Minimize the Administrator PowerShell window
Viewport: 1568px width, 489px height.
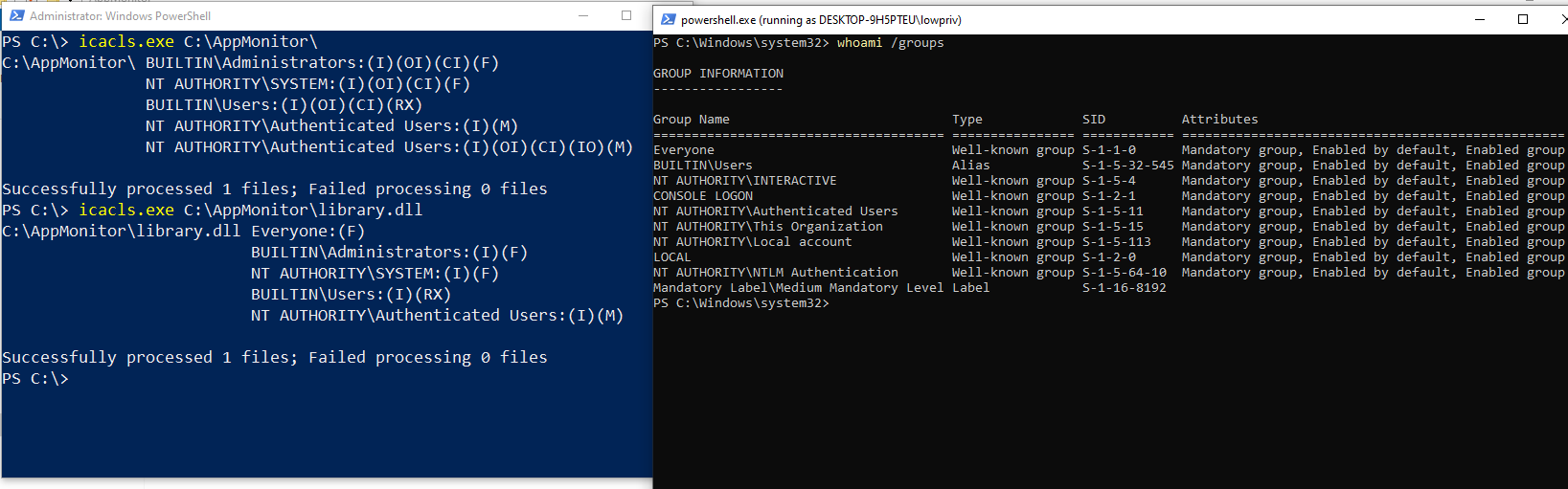point(585,15)
